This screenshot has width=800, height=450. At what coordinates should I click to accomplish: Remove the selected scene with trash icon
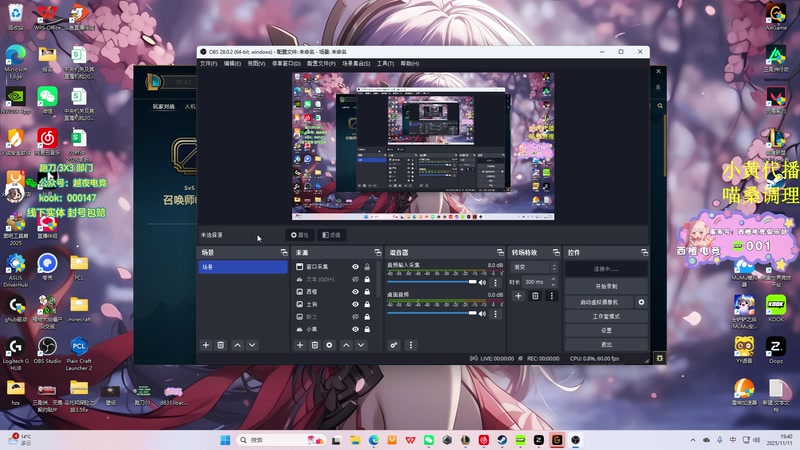pyautogui.click(x=221, y=345)
